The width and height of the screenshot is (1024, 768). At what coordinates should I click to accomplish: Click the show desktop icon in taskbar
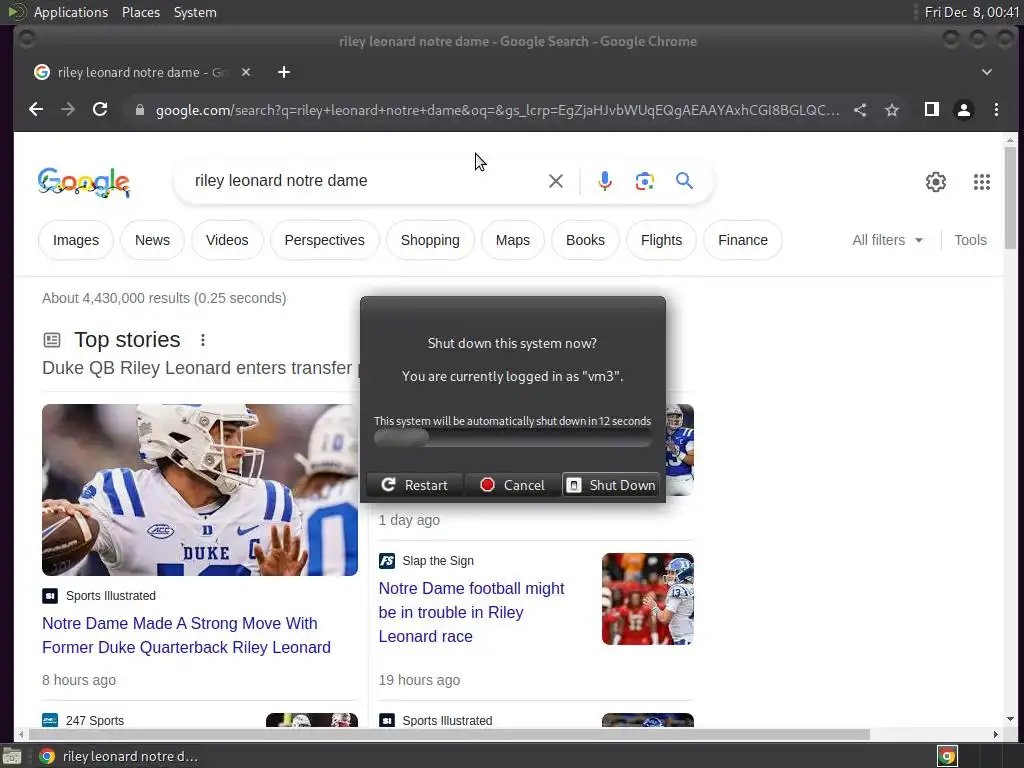12,756
